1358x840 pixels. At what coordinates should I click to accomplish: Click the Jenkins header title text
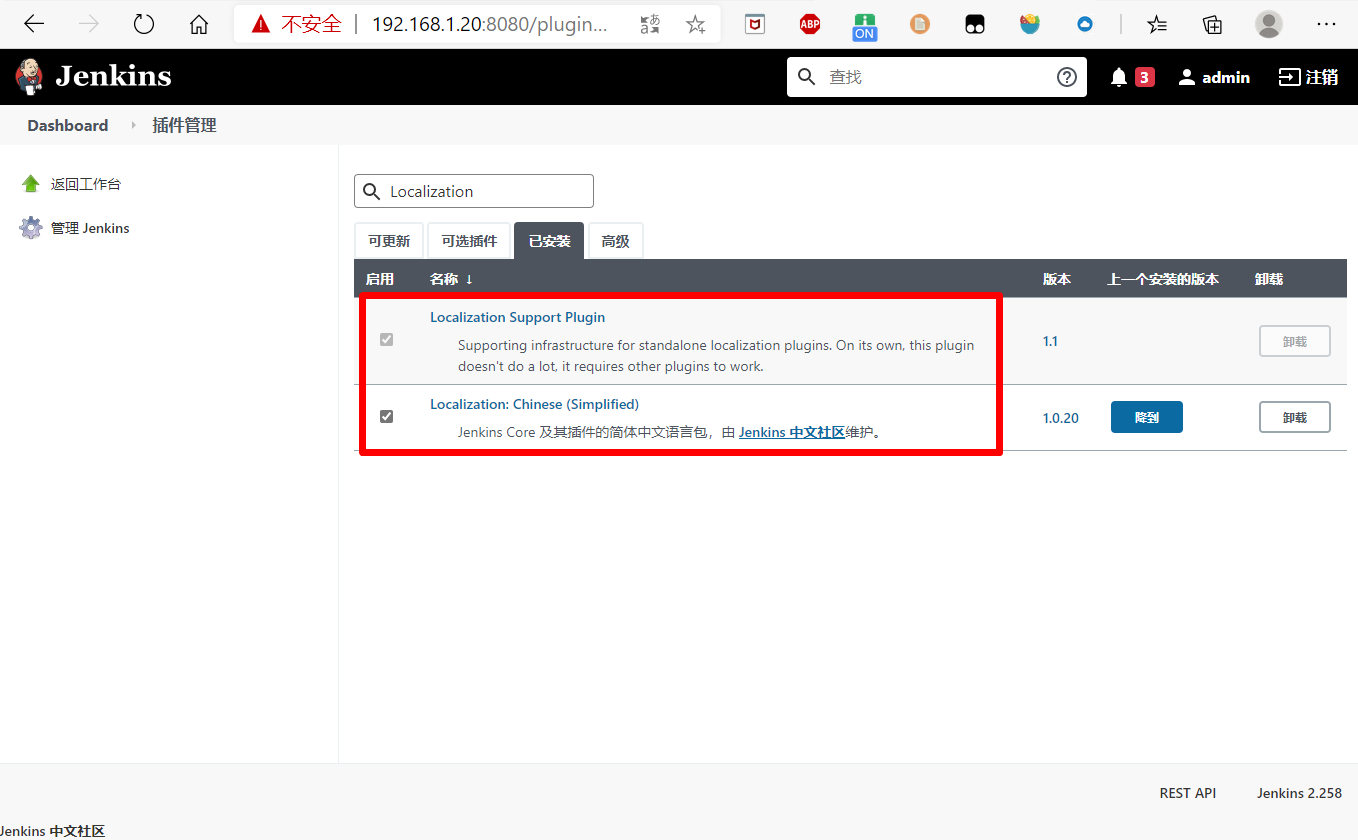(113, 76)
